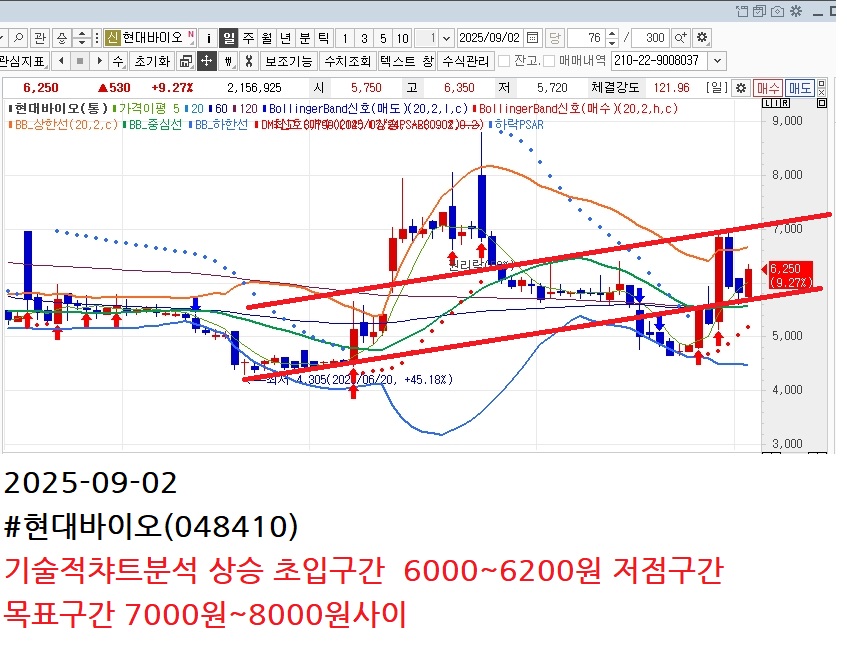This screenshot has height=647, width=847.
Task: Select interval 1 button
Action: 345,38
